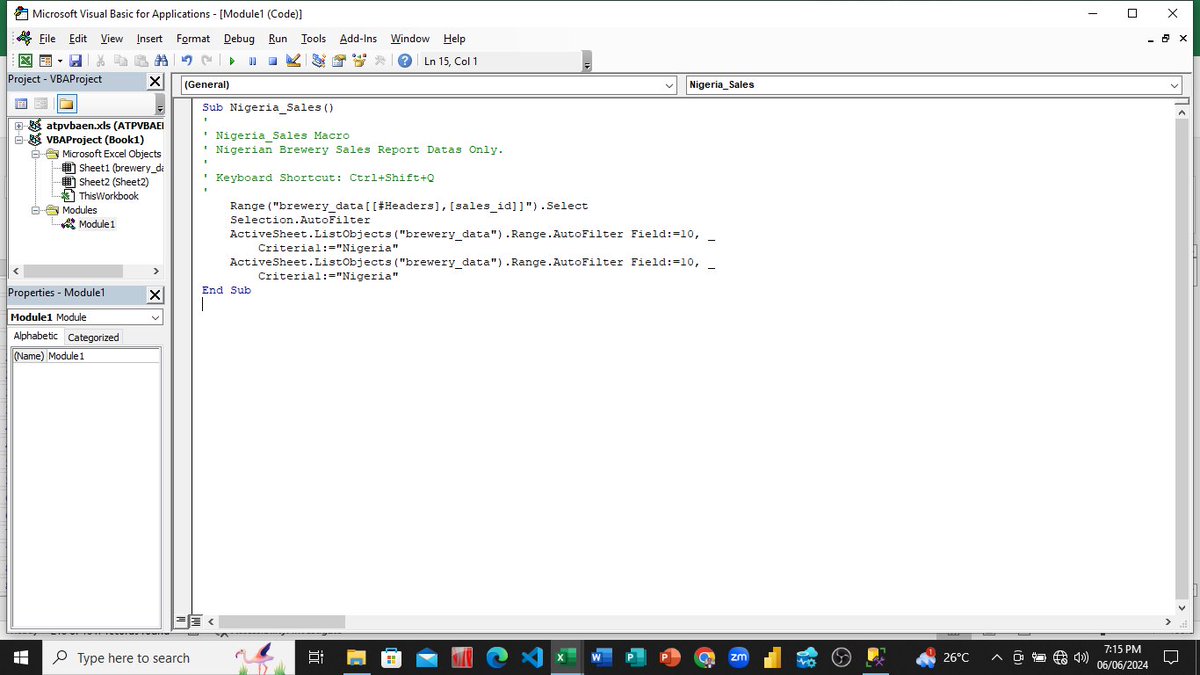Open Visual Studio Code from taskbar
The image size is (1200, 675).
point(531,657)
